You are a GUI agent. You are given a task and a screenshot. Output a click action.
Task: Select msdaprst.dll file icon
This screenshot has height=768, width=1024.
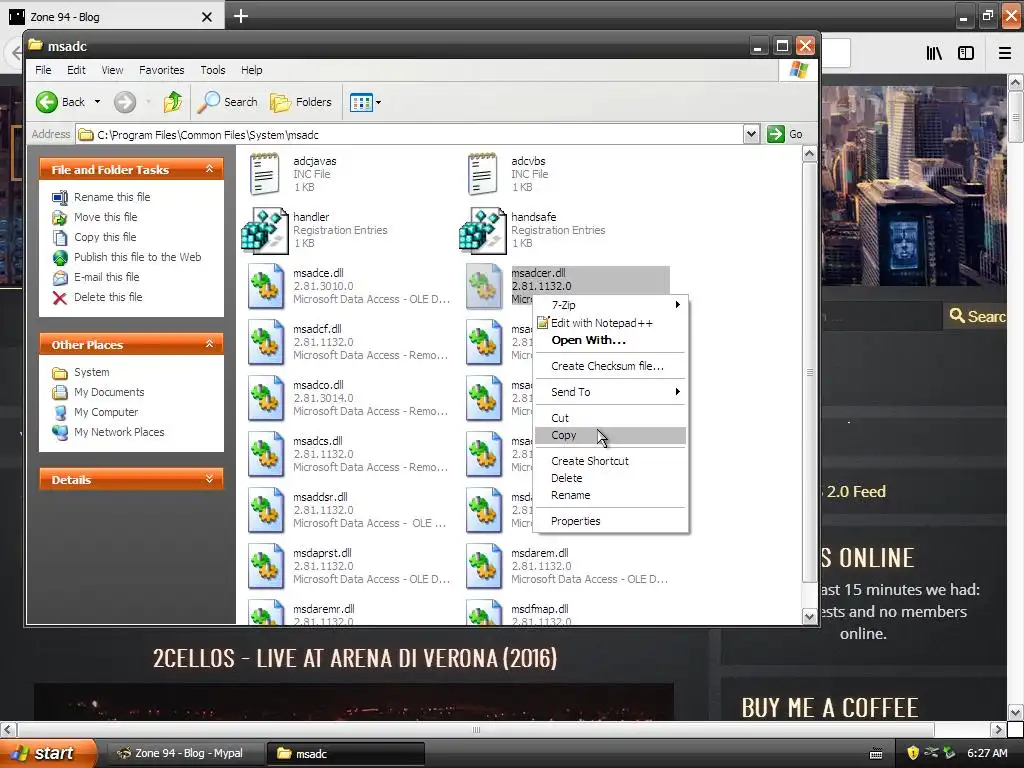pyautogui.click(x=266, y=567)
